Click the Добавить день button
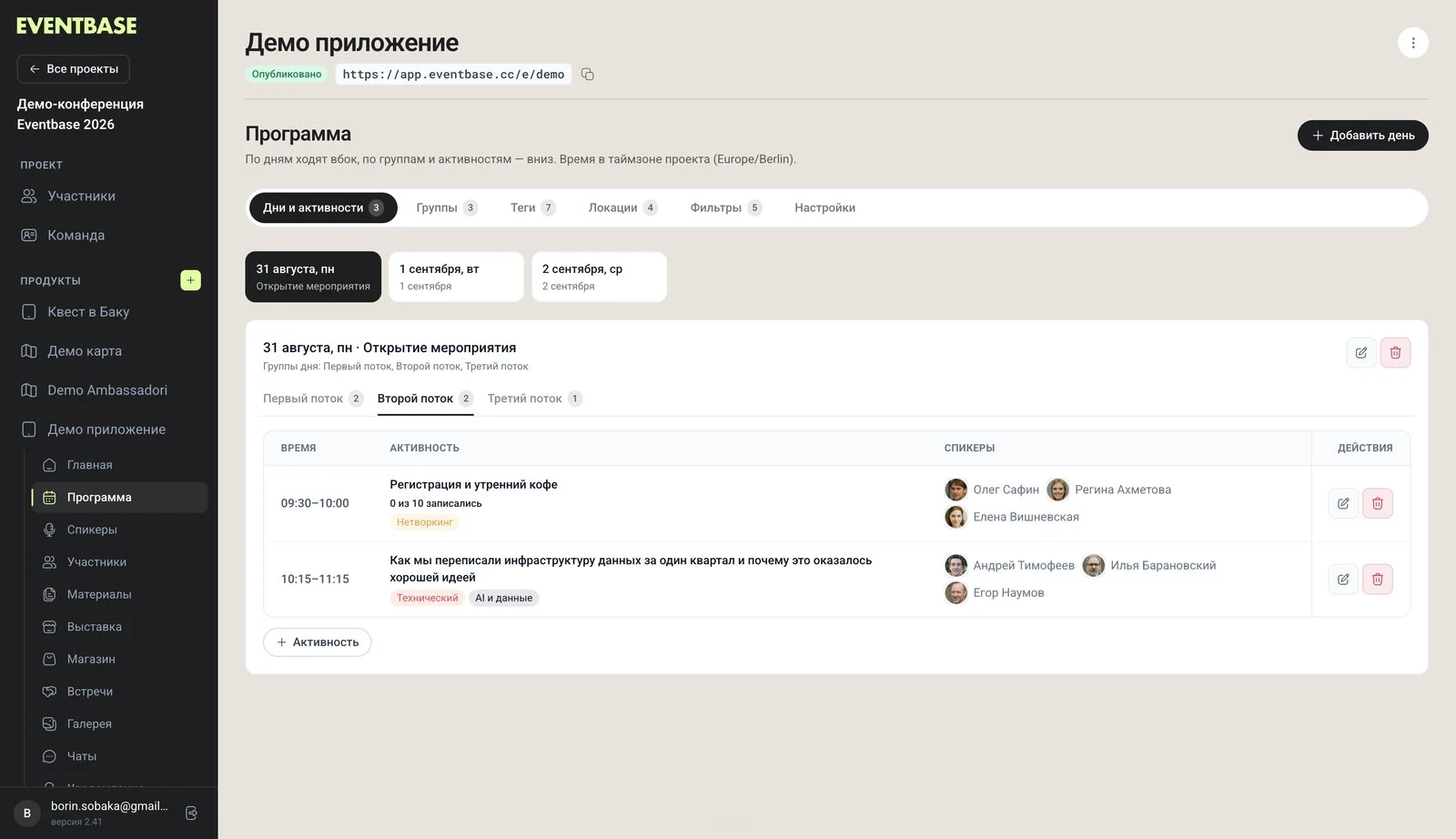The height and width of the screenshot is (839, 1456). (1362, 136)
